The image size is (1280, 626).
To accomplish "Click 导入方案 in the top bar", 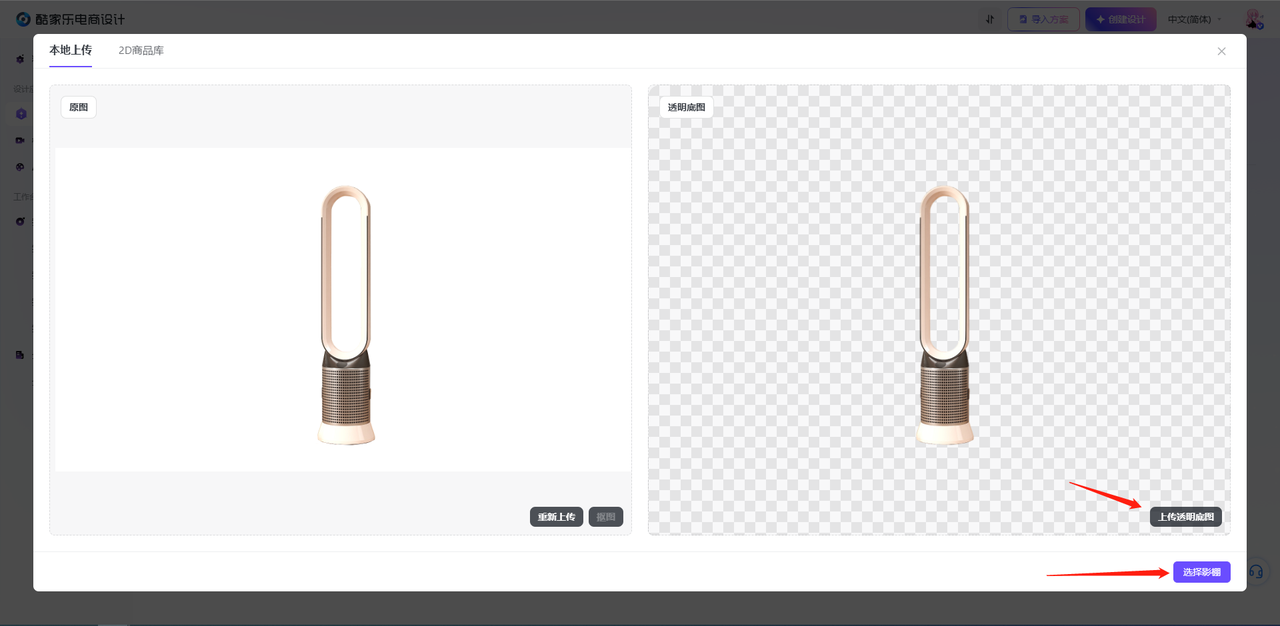I will [1043, 19].
